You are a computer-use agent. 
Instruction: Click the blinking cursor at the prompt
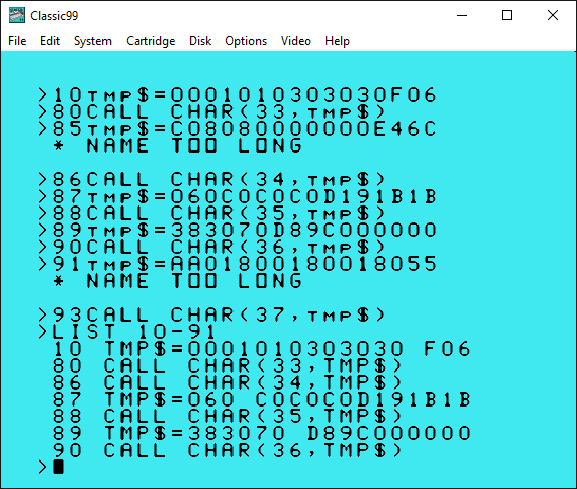pos(59,467)
